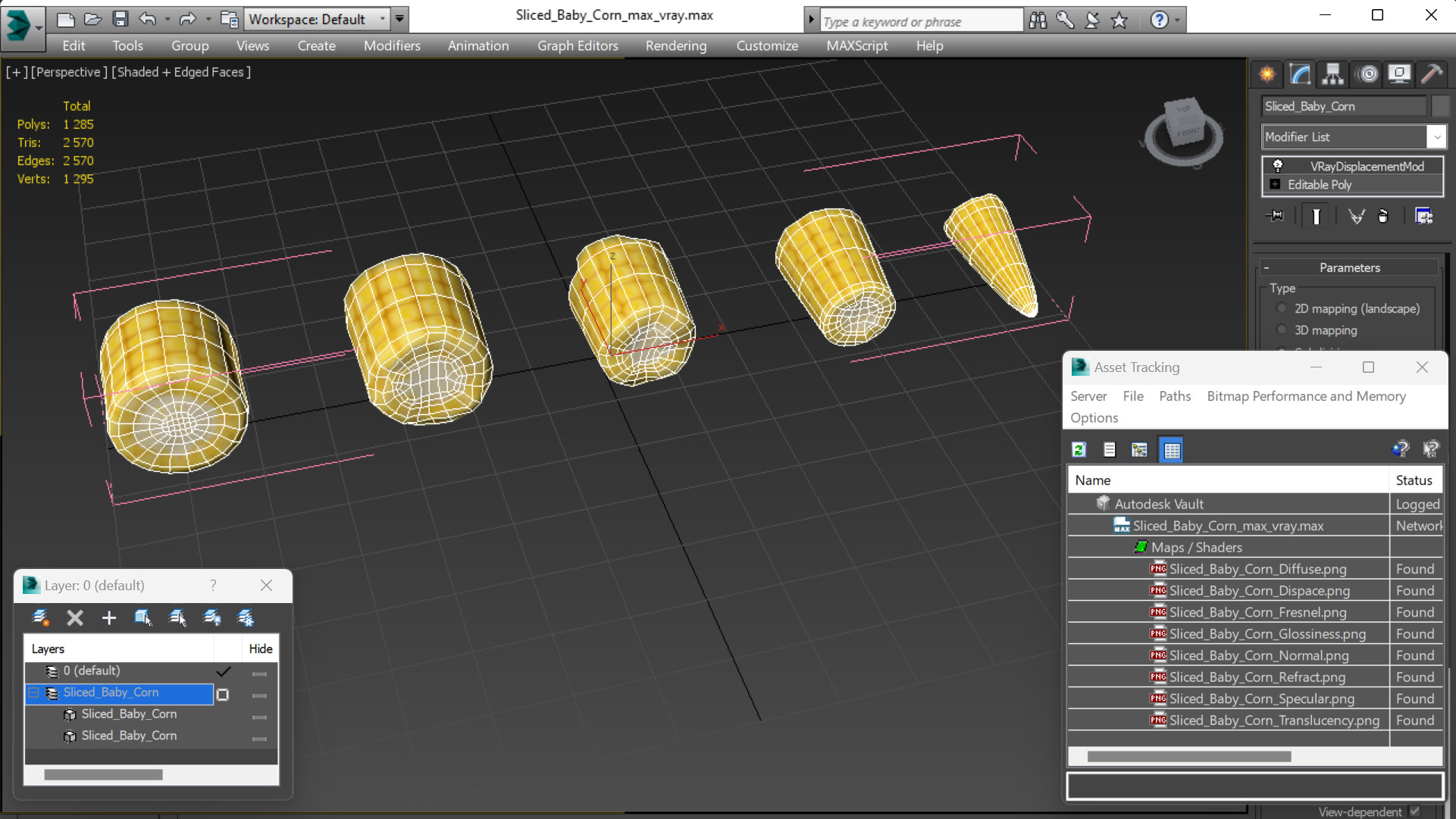Click Create New Layer icon

(x=41, y=617)
